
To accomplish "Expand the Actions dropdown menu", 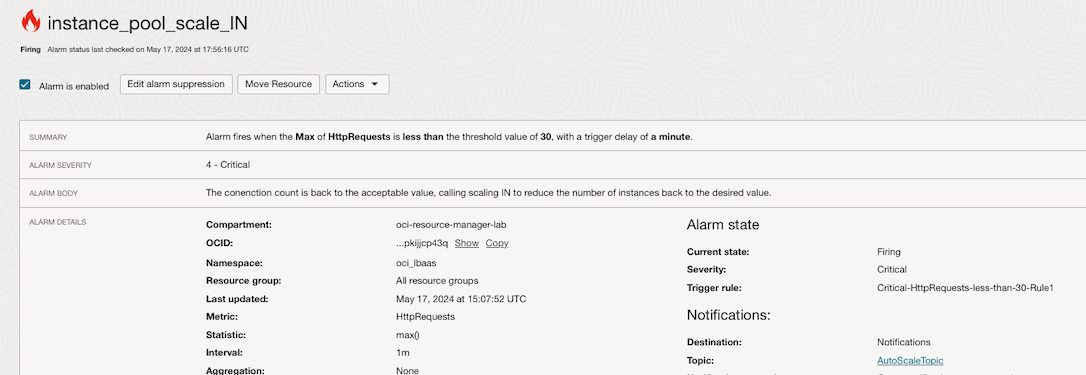I will [x=357, y=84].
